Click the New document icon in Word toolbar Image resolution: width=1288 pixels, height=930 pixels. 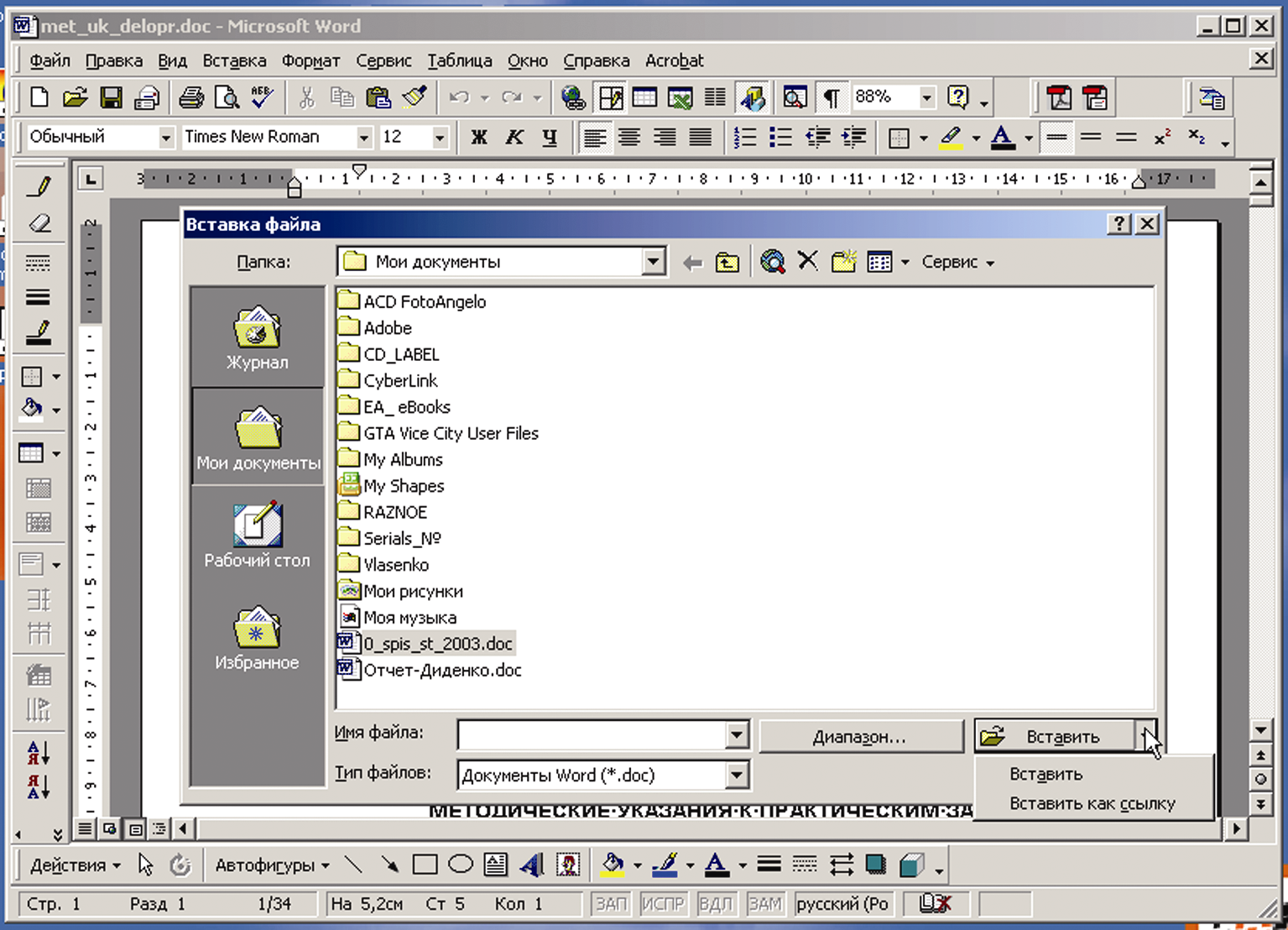(39, 98)
